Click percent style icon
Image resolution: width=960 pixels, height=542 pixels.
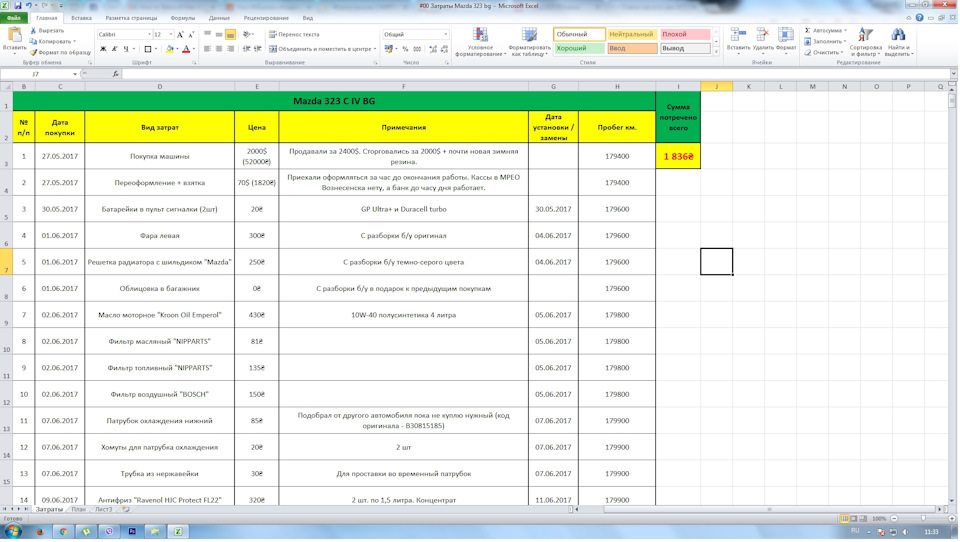405,49
